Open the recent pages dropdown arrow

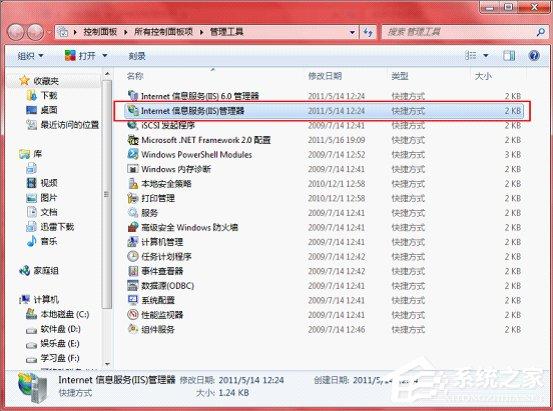(x=49, y=32)
